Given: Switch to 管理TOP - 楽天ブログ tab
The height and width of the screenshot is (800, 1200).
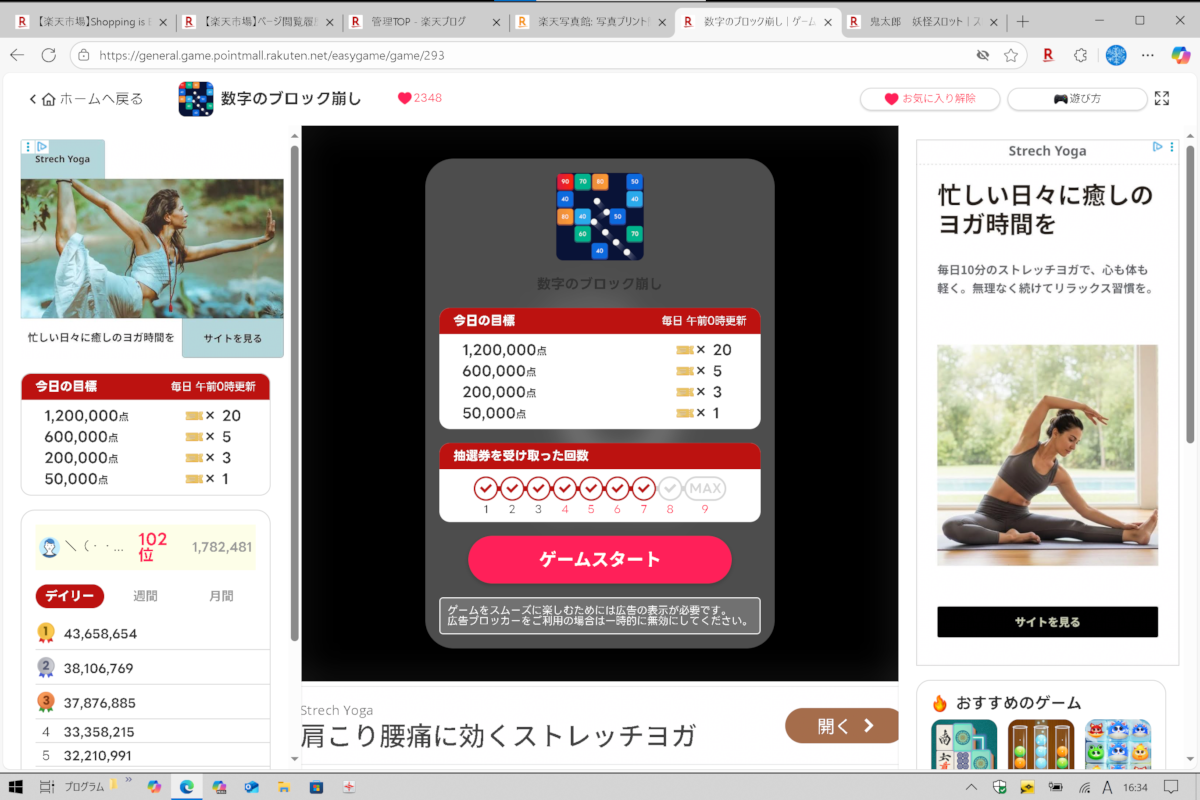Looking at the screenshot, I should (422, 21).
